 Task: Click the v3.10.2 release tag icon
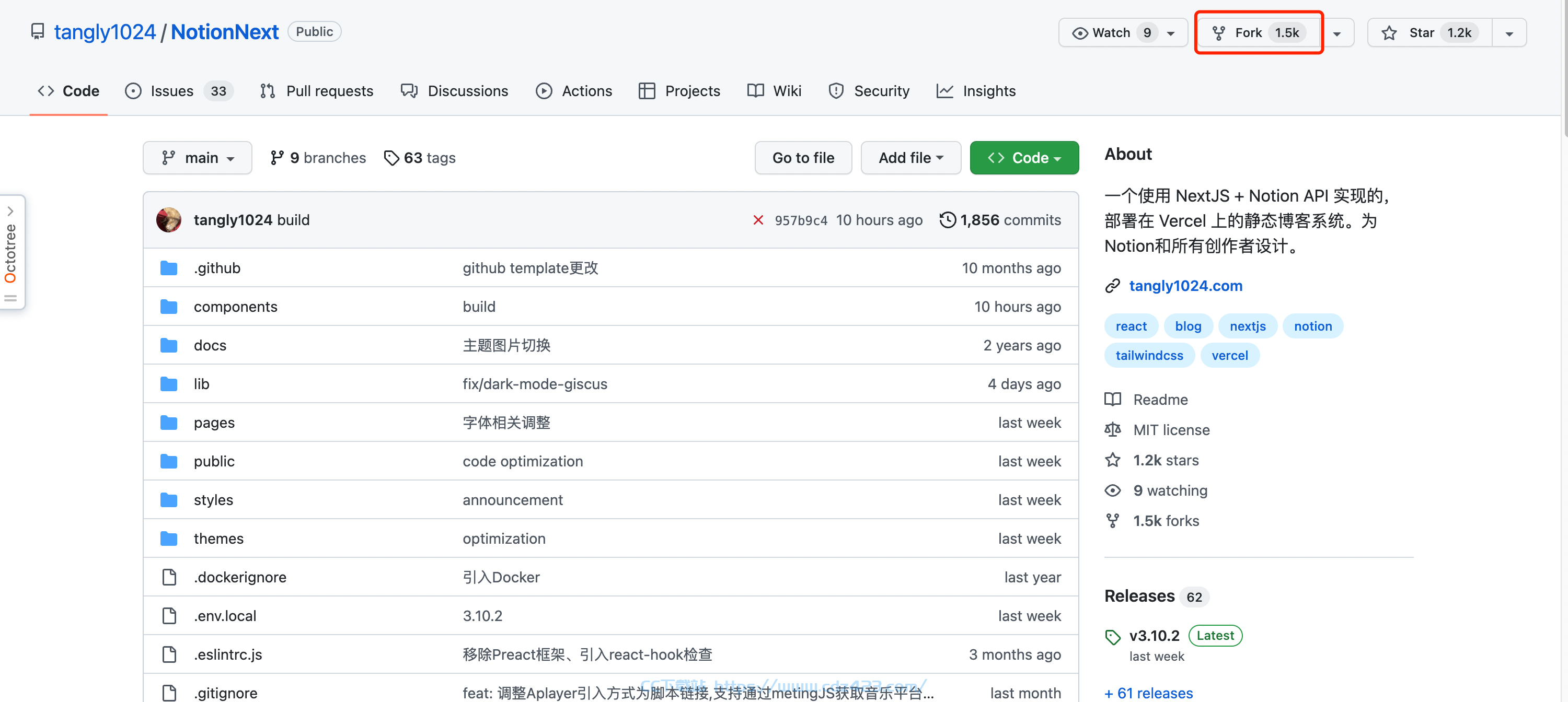point(1112,637)
